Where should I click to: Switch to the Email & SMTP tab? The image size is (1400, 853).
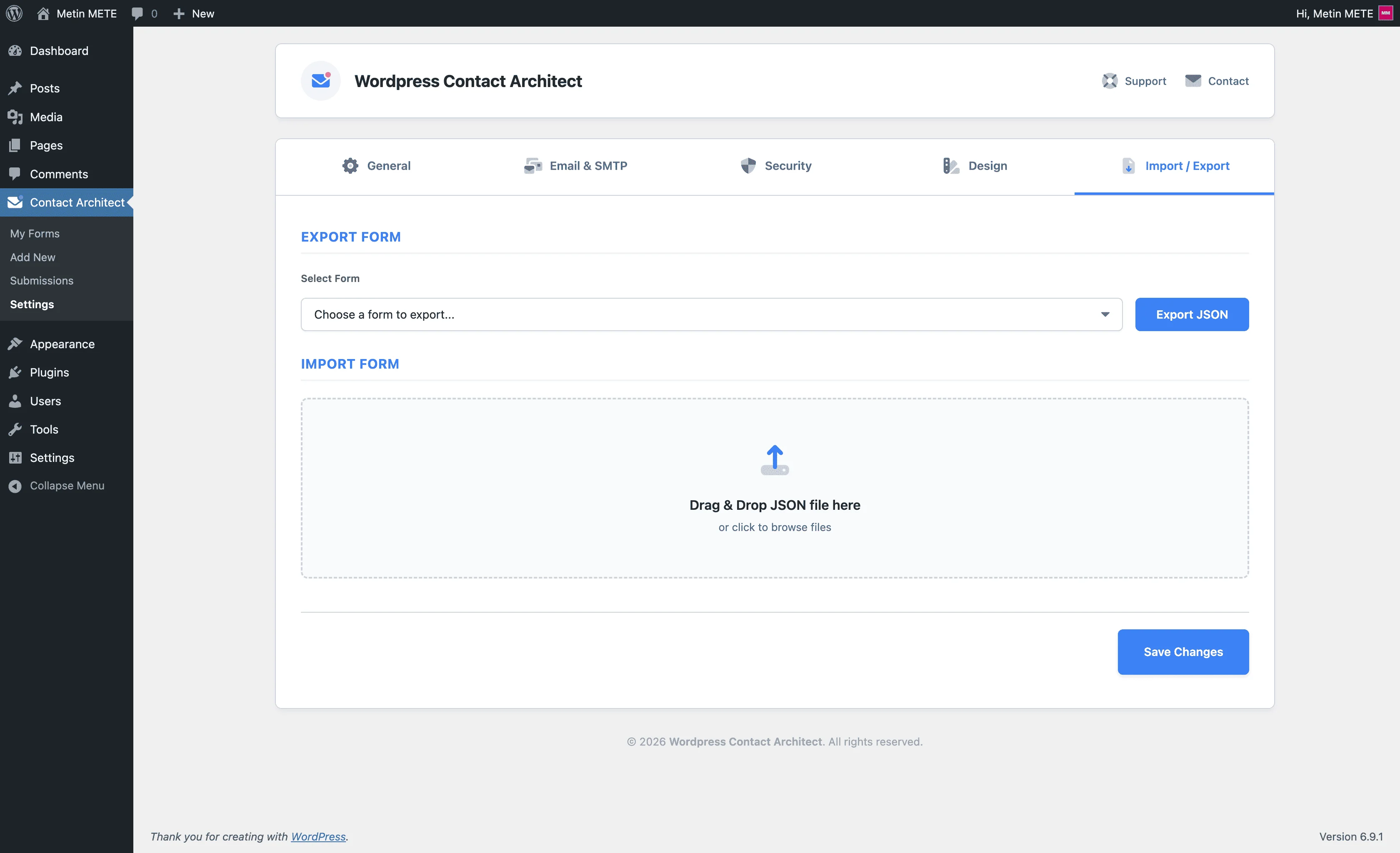(x=575, y=166)
